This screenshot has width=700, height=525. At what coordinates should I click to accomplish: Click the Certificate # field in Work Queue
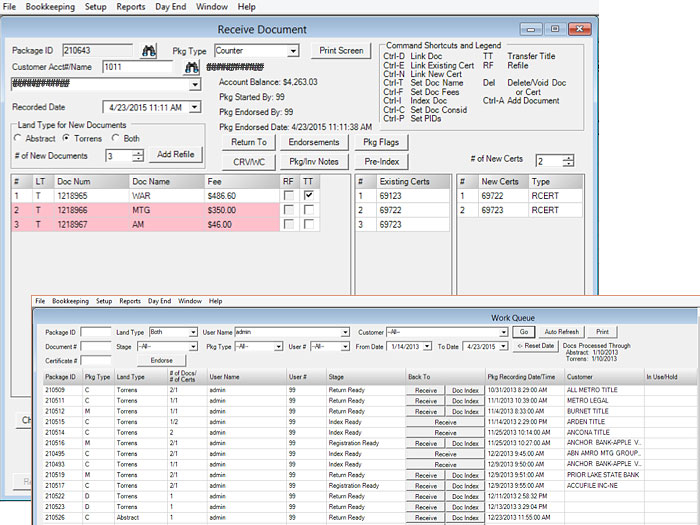96,361
